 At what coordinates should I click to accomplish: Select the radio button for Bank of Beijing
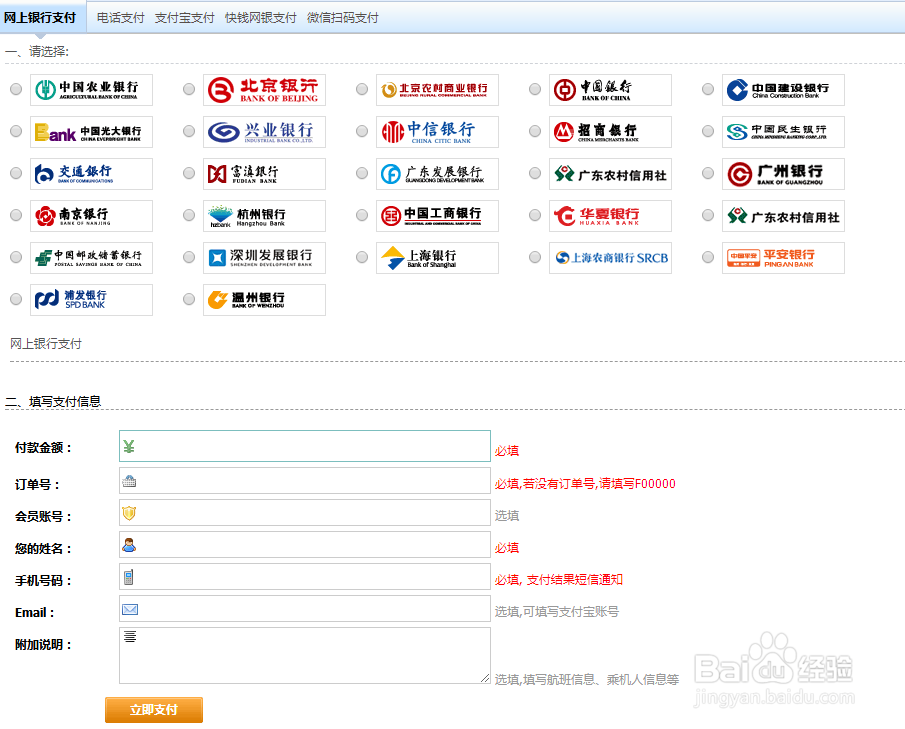pos(189,89)
